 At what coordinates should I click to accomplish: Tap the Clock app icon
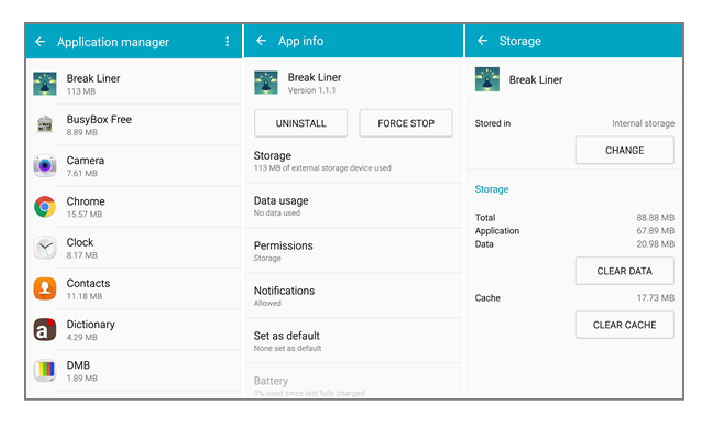pyautogui.click(x=45, y=248)
